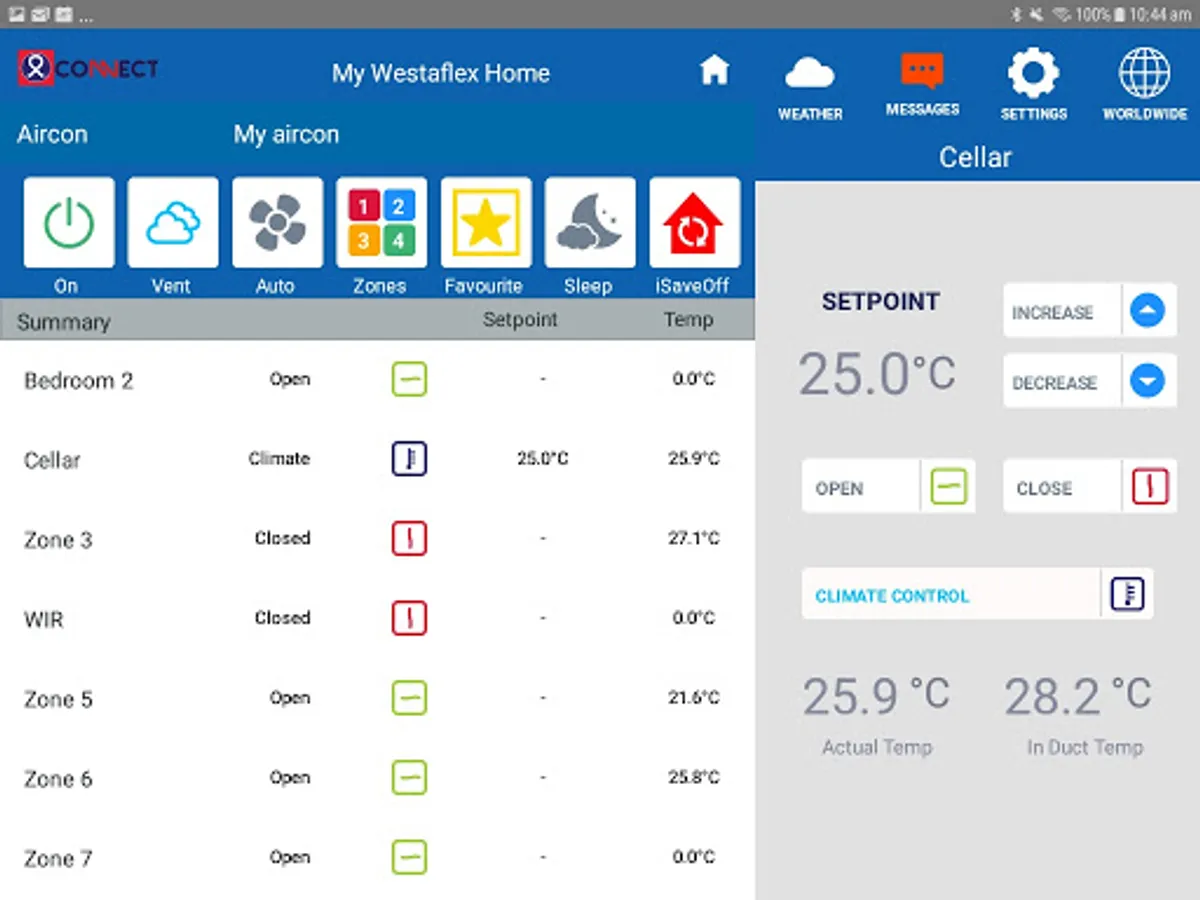Open the Zones tile
This screenshot has height=900, width=1200.
point(382,222)
